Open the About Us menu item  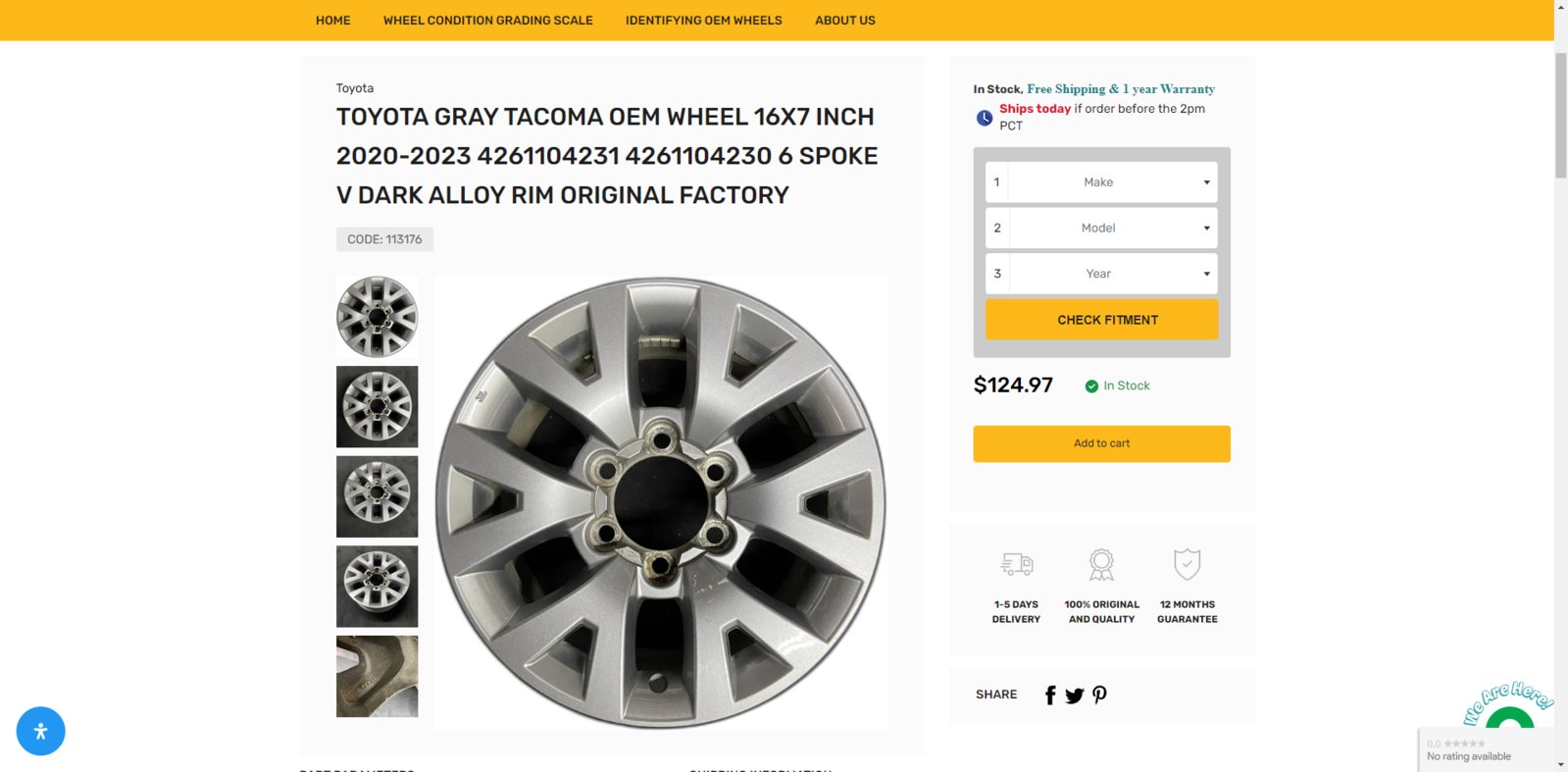pyautogui.click(x=845, y=21)
